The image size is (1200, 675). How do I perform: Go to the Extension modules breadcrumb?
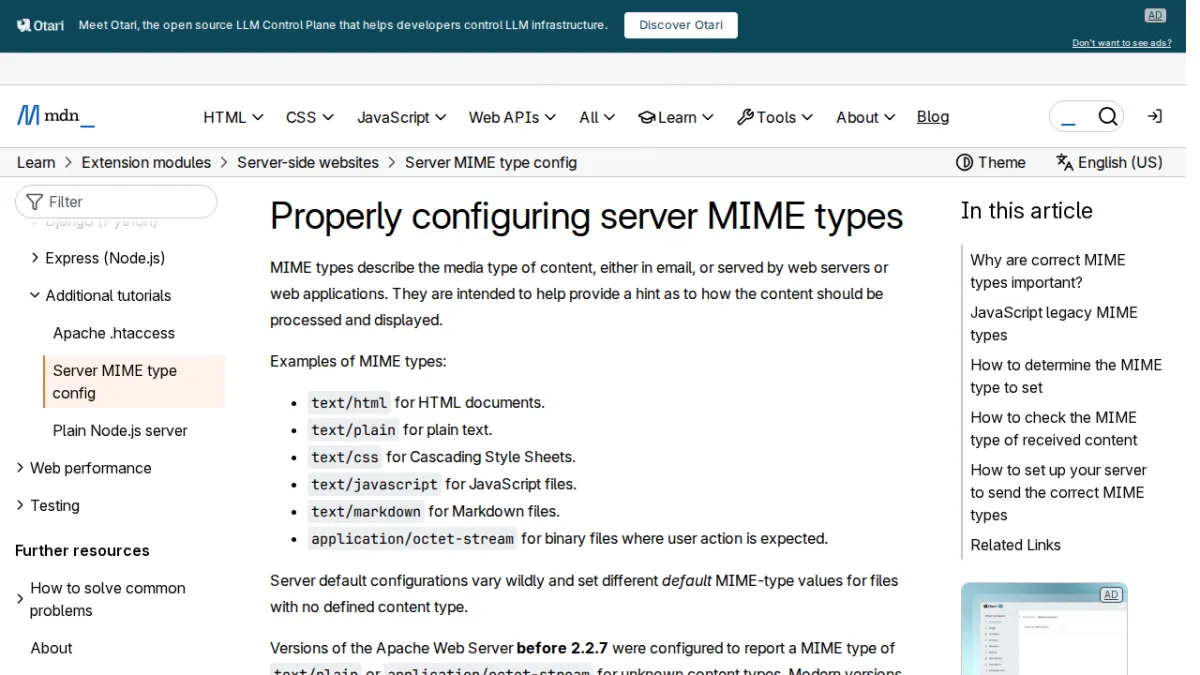click(x=146, y=162)
